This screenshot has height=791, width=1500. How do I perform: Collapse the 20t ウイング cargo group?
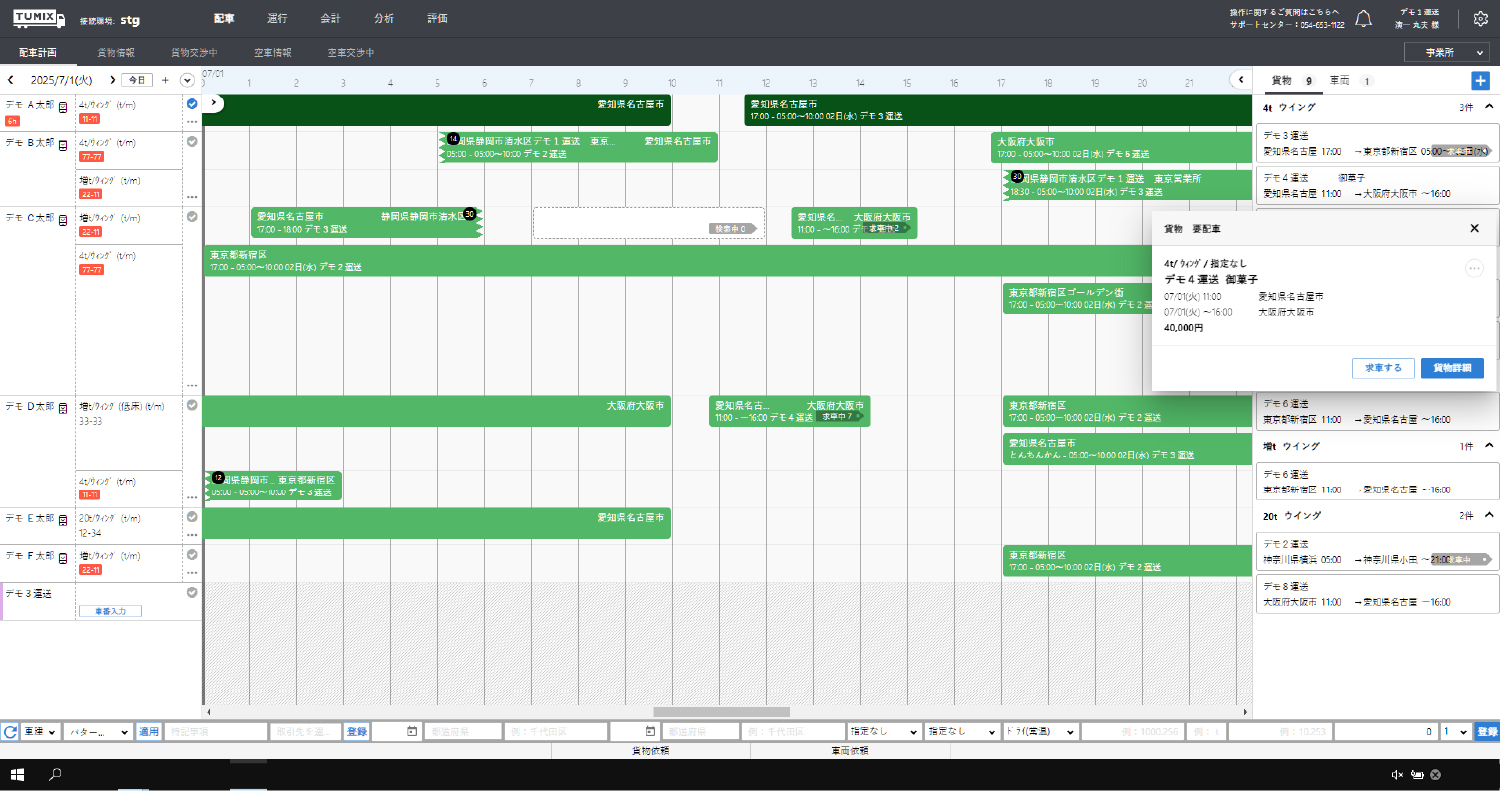click(1488, 516)
